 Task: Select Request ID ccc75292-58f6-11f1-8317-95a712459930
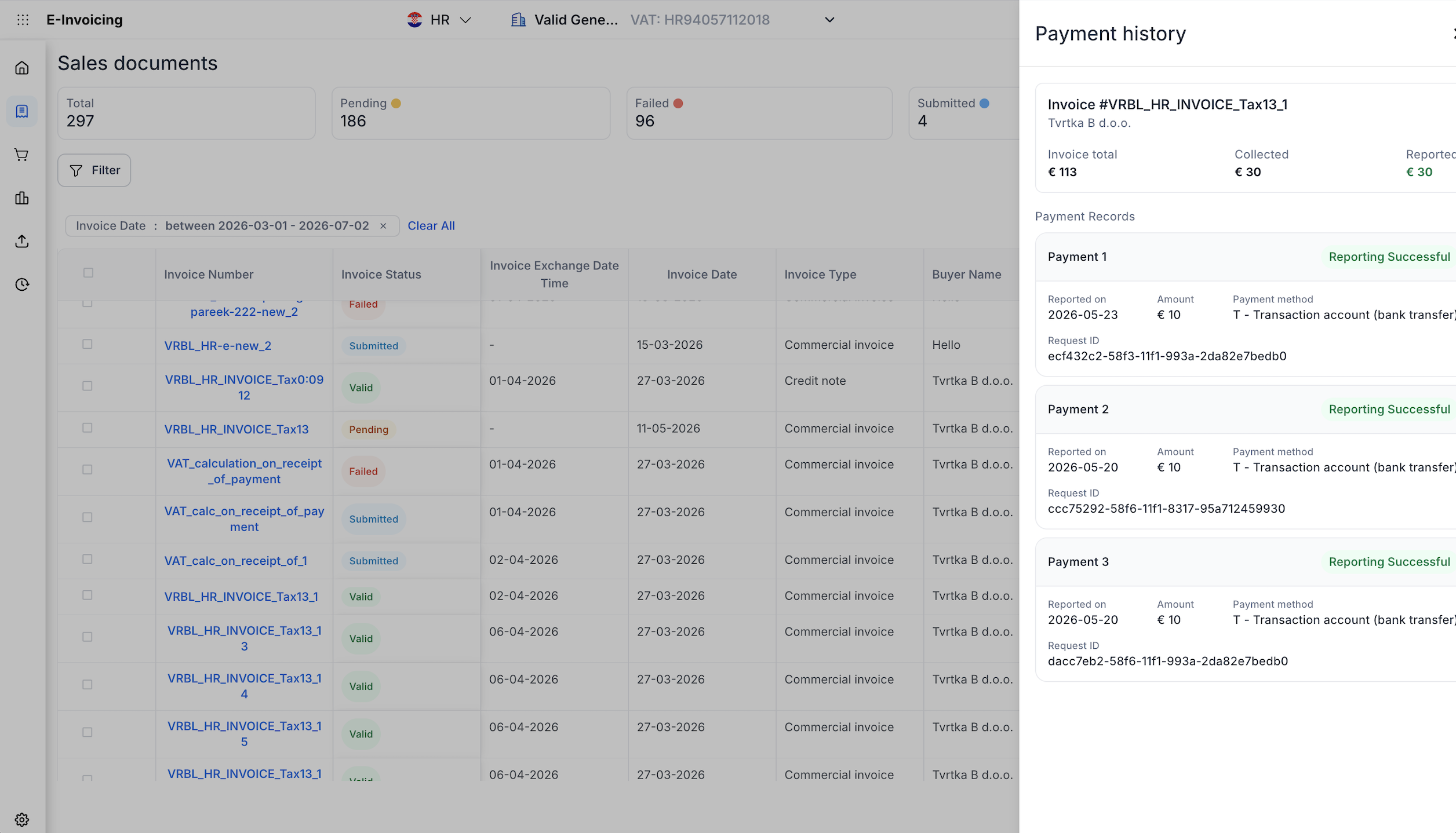pyautogui.click(x=1166, y=508)
